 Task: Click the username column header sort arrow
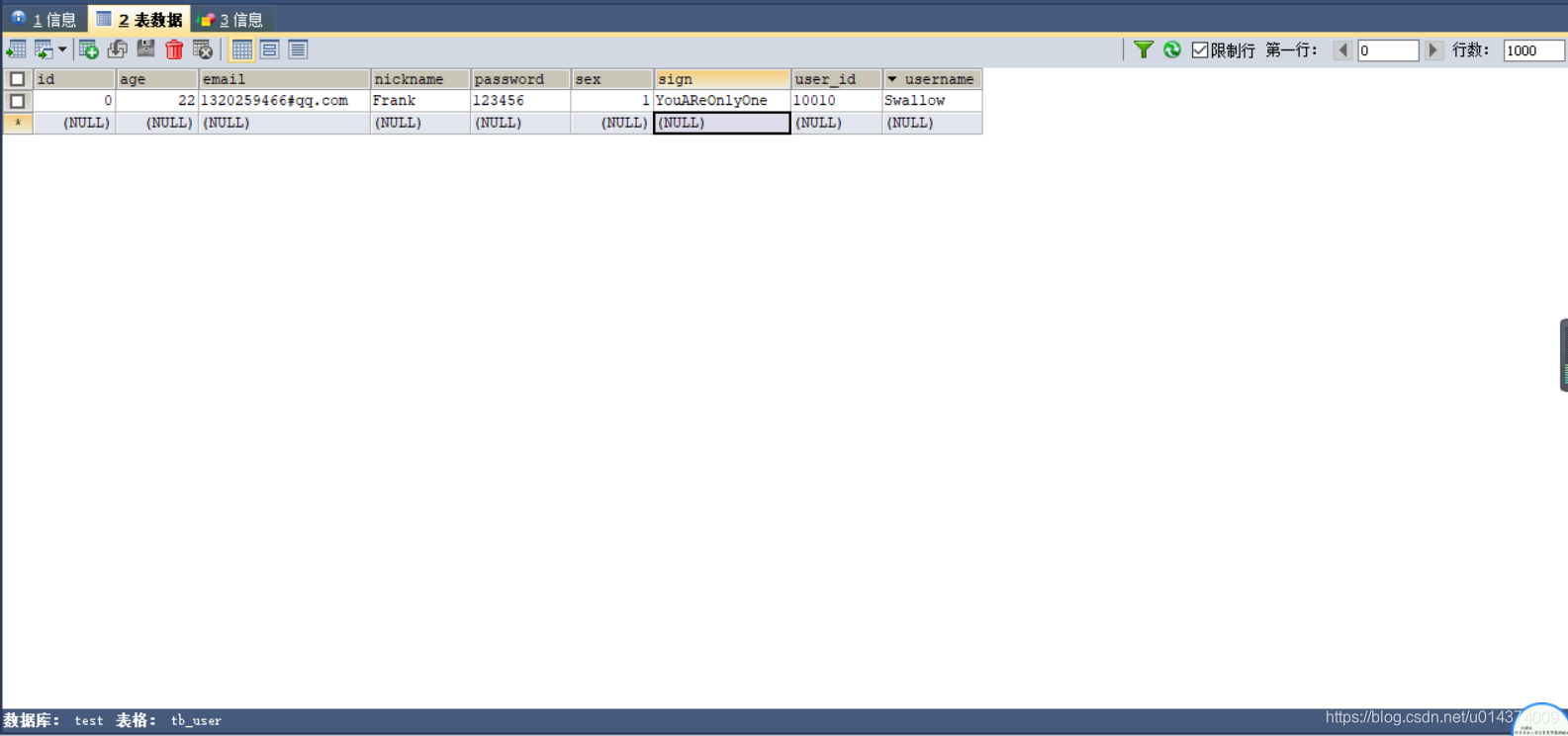(892, 79)
